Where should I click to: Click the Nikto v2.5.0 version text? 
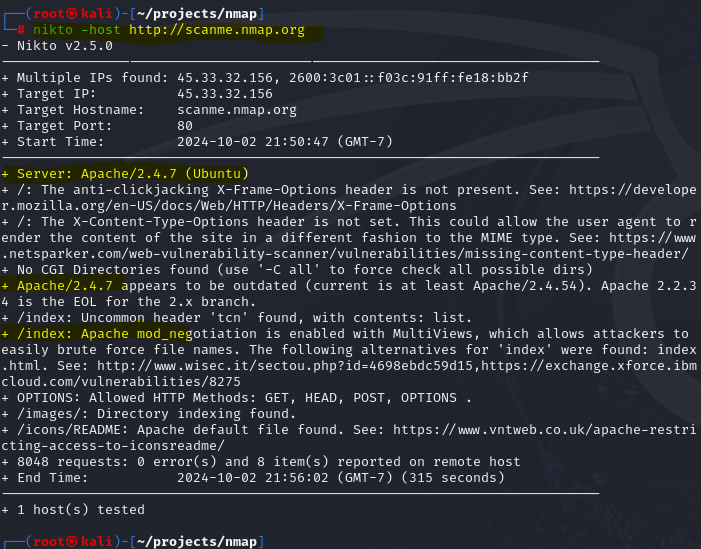point(65,46)
